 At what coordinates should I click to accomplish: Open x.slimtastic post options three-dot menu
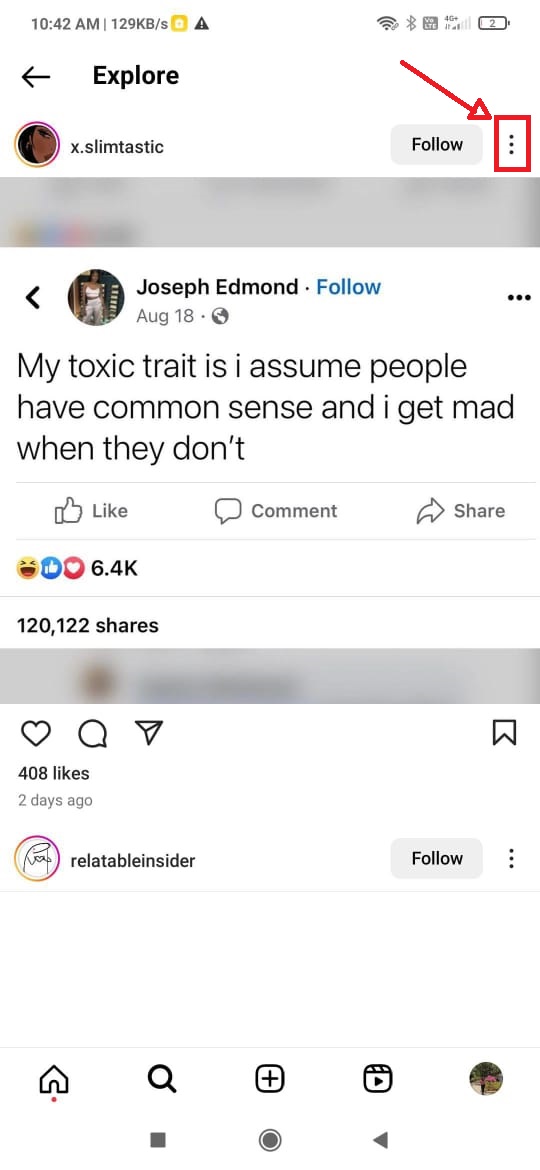(x=511, y=144)
